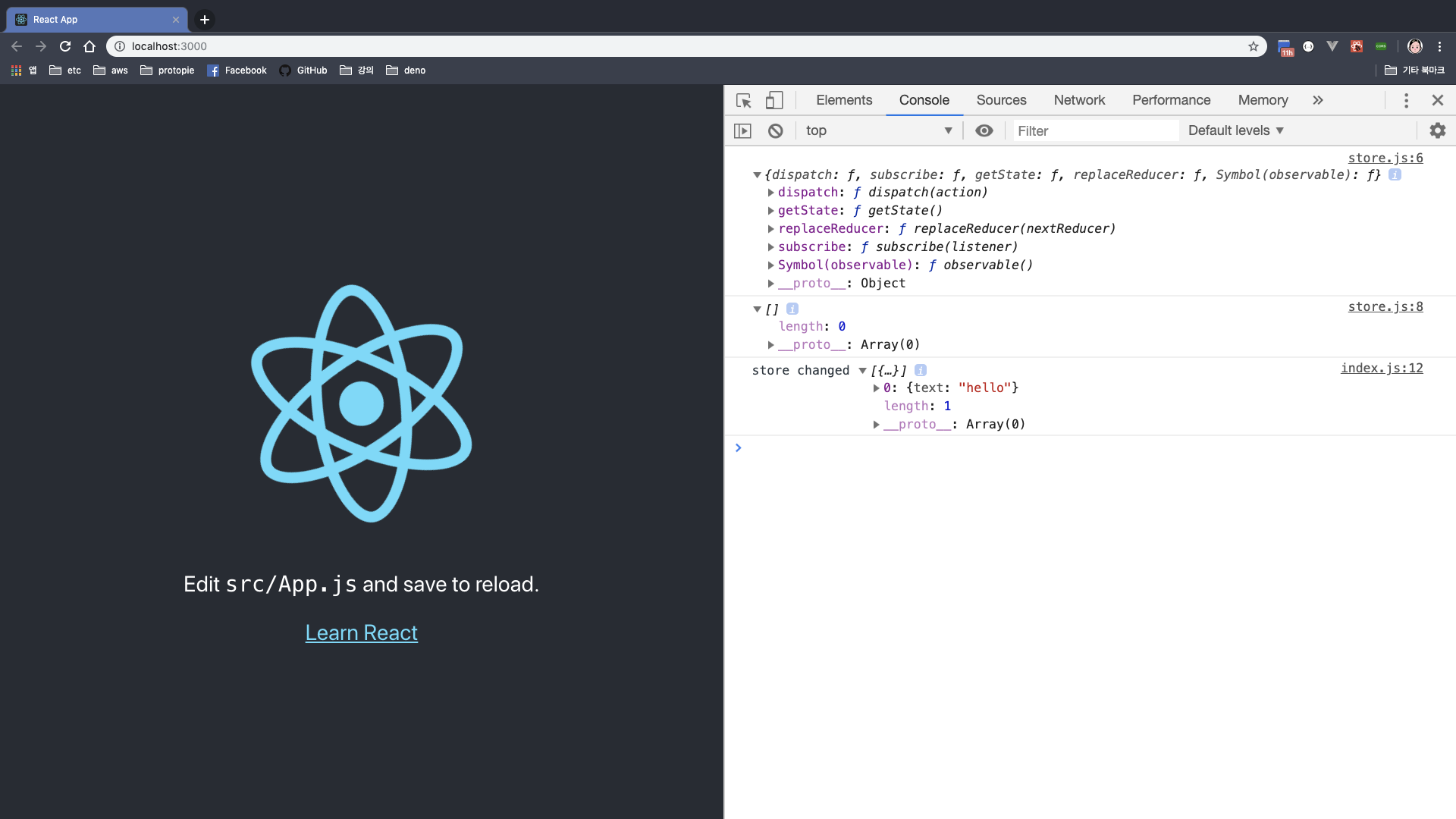Image resolution: width=1456 pixels, height=819 pixels.
Task: Bookmark page with the star icon
Action: click(x=1254, y=46)
